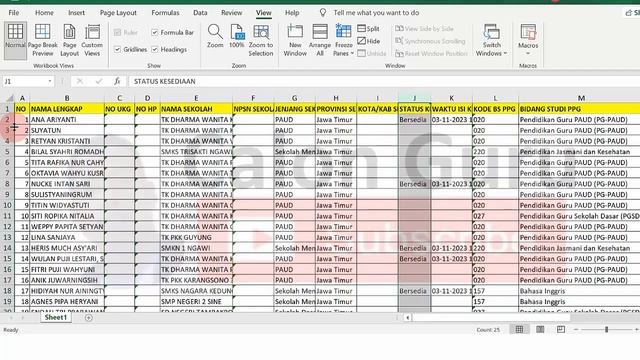
Task: Open the Review tab
Action: pyautogui.click(x=231, y=13)
